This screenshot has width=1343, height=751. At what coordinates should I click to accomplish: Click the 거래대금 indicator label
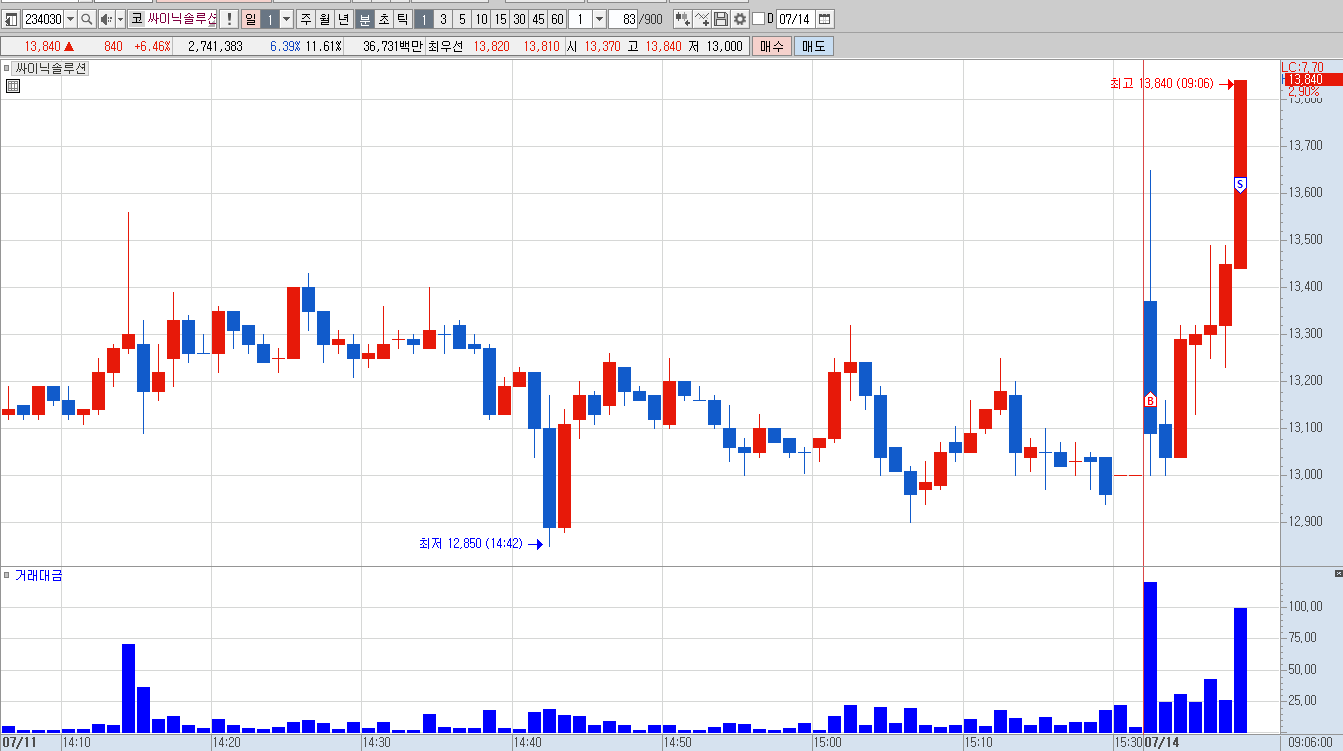point(38,575)
